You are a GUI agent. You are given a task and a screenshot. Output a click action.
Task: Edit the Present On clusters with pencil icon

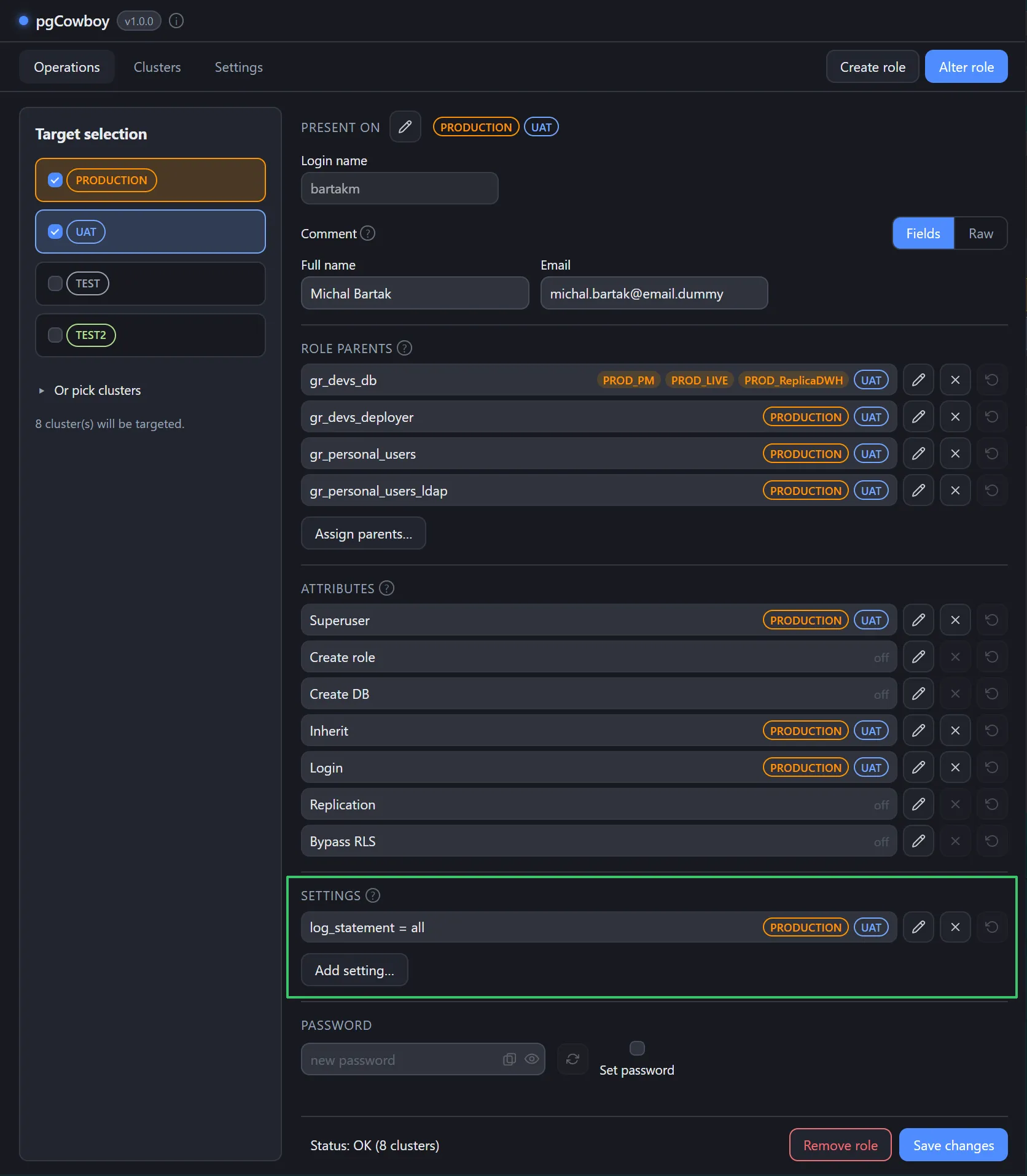click(x=405, y=127)
